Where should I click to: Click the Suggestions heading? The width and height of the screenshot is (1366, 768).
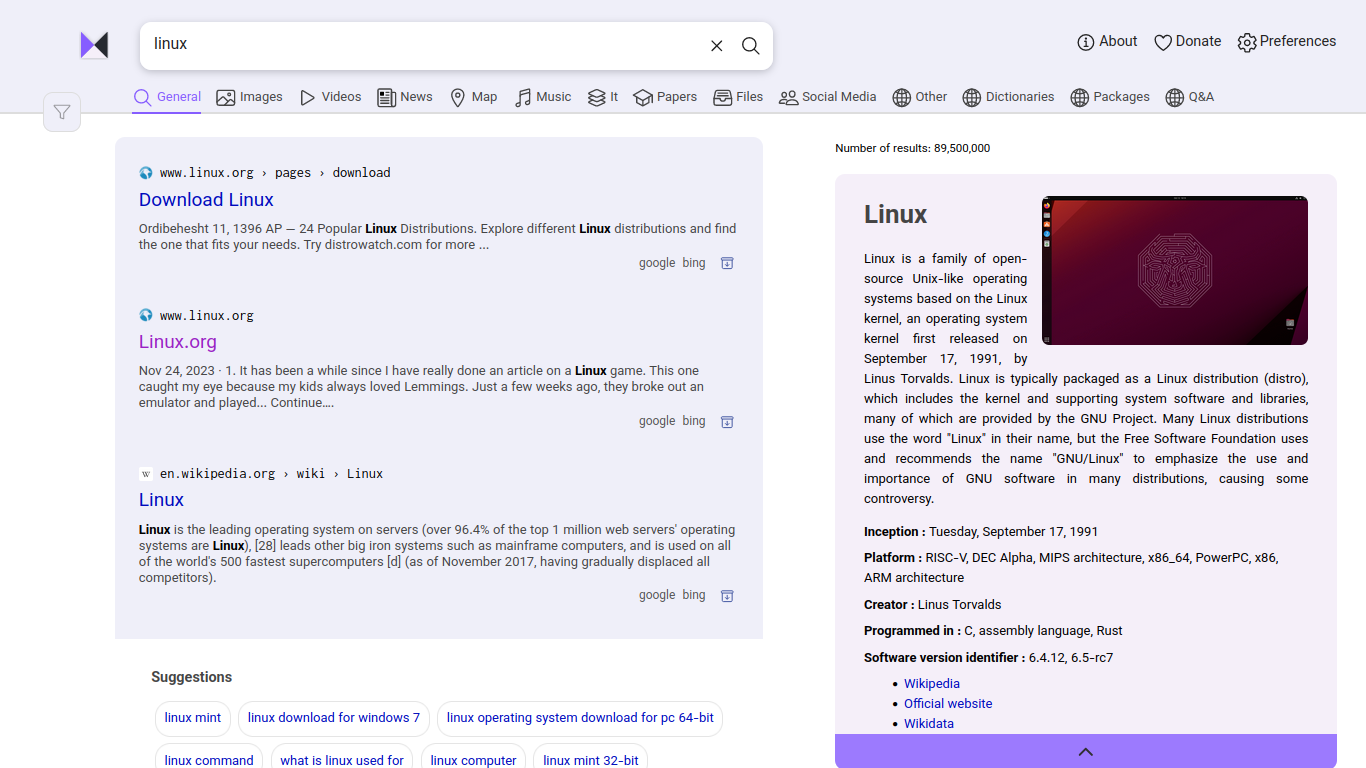click(x=191, y=677)
